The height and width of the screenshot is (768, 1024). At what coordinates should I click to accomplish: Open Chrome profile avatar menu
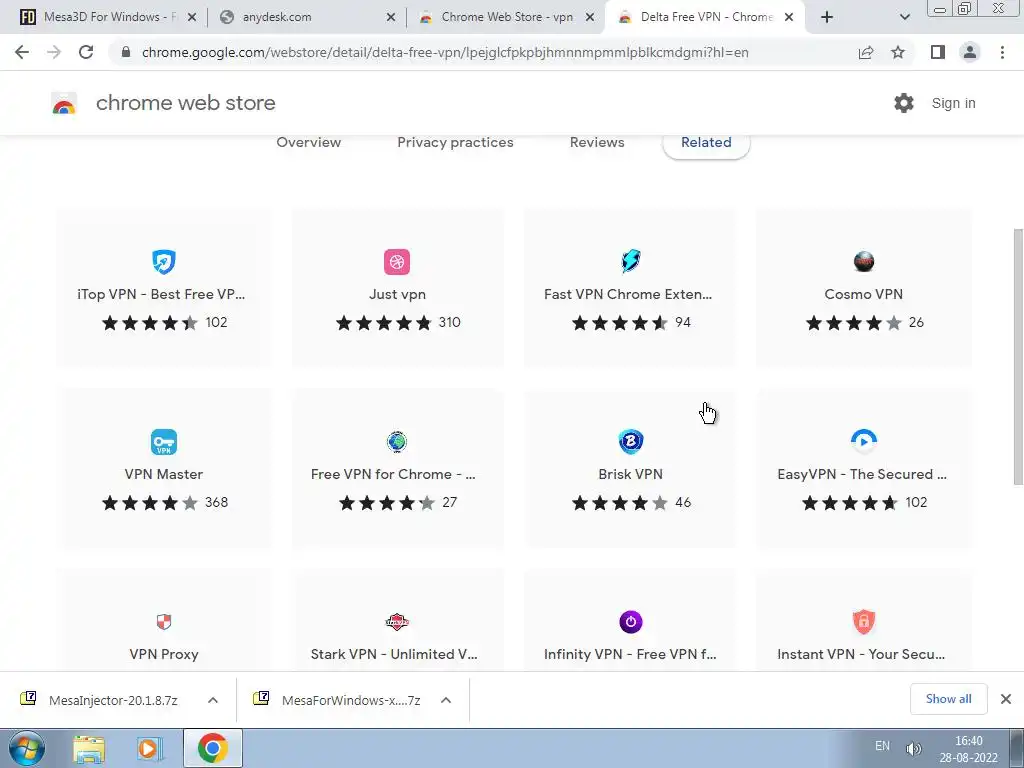[970, 52]
